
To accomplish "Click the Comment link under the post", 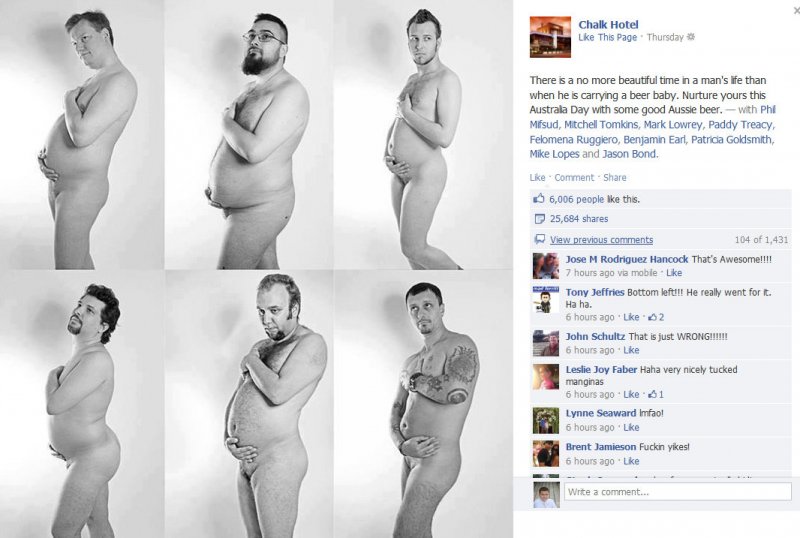I will (x=574, y=178).
